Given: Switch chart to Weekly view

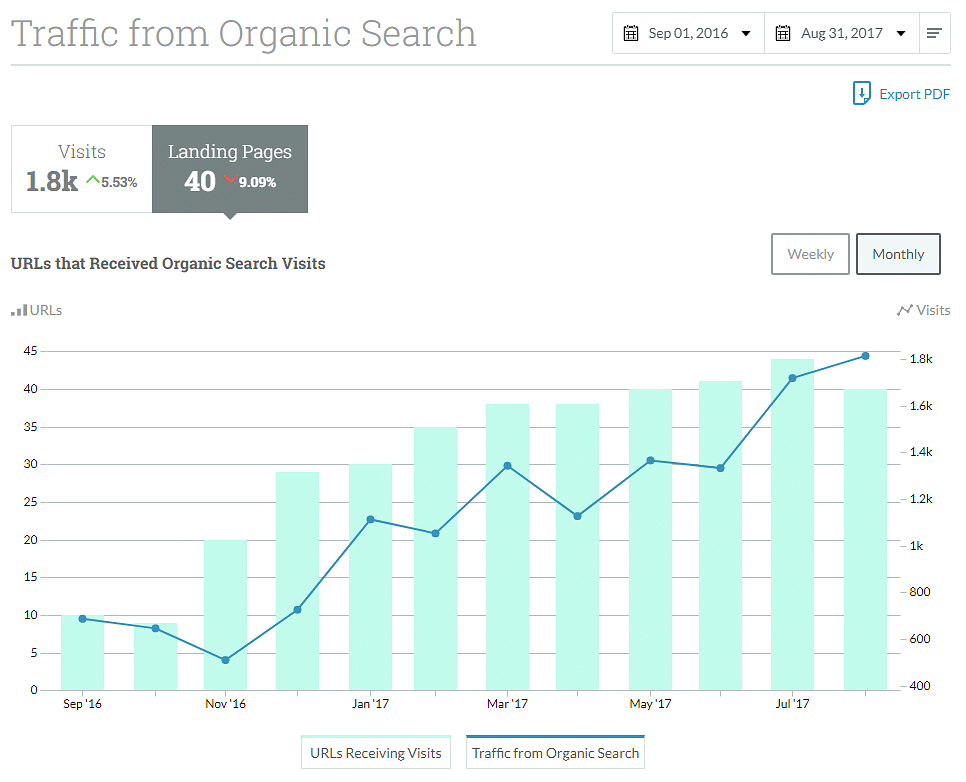Looking at the screenshot, I should 810,254.
